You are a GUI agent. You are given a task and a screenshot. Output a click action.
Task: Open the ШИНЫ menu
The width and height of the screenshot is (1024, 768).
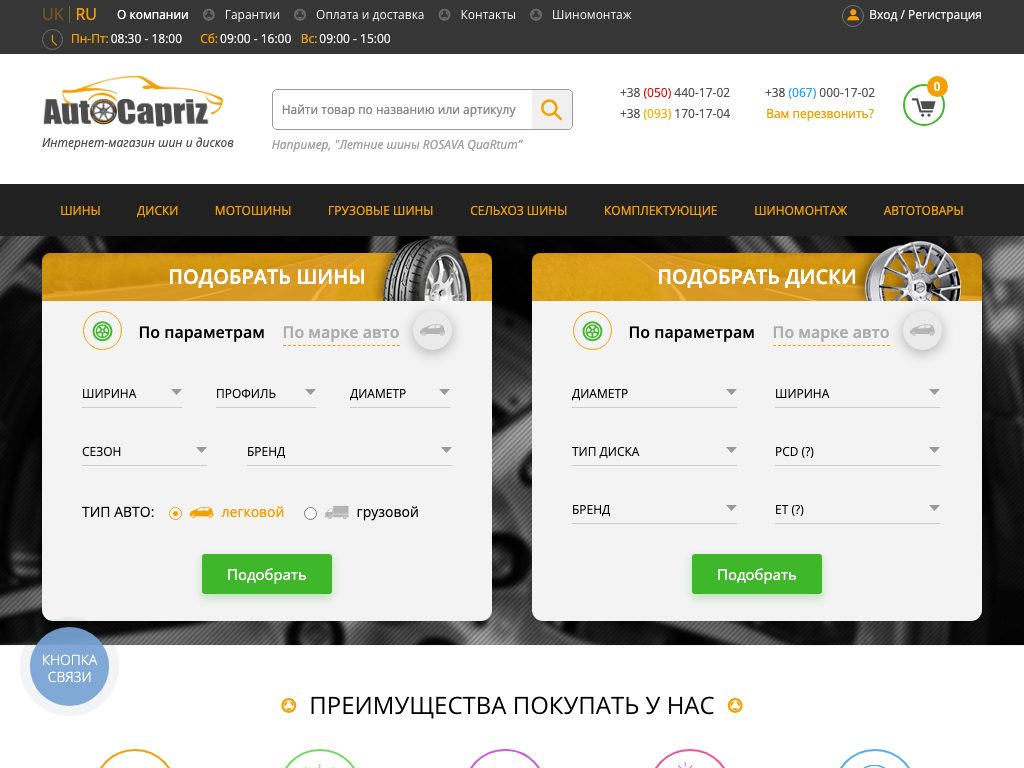pyautogui.click(x=80, y=210)
